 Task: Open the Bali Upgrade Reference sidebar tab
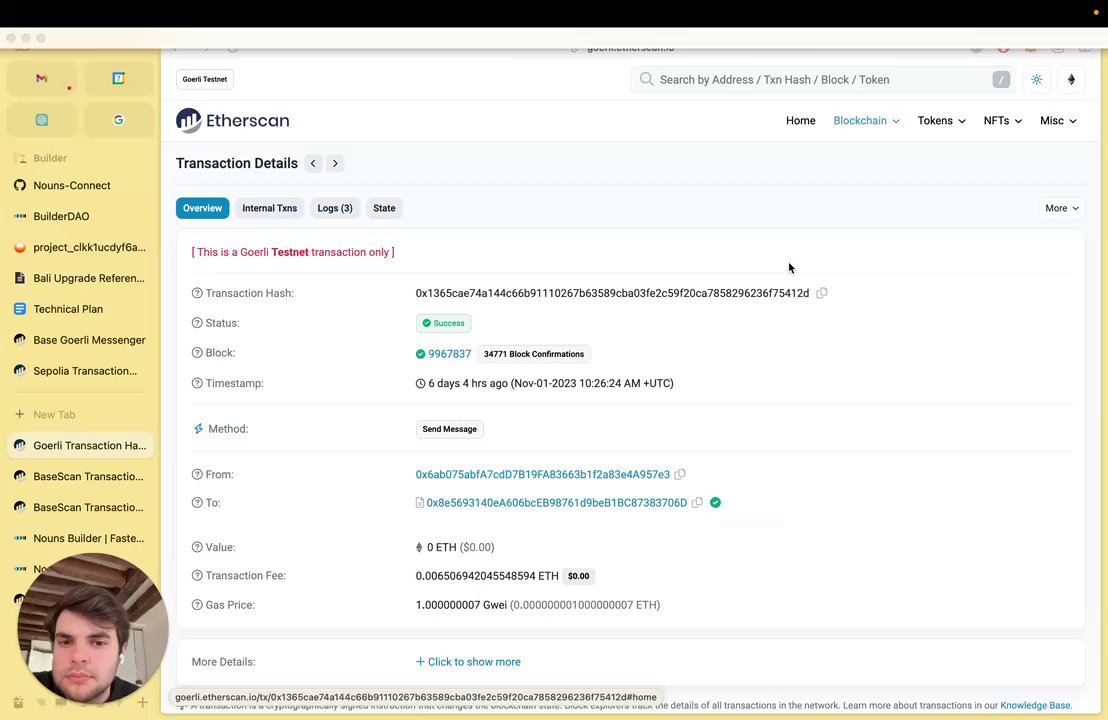81,278
